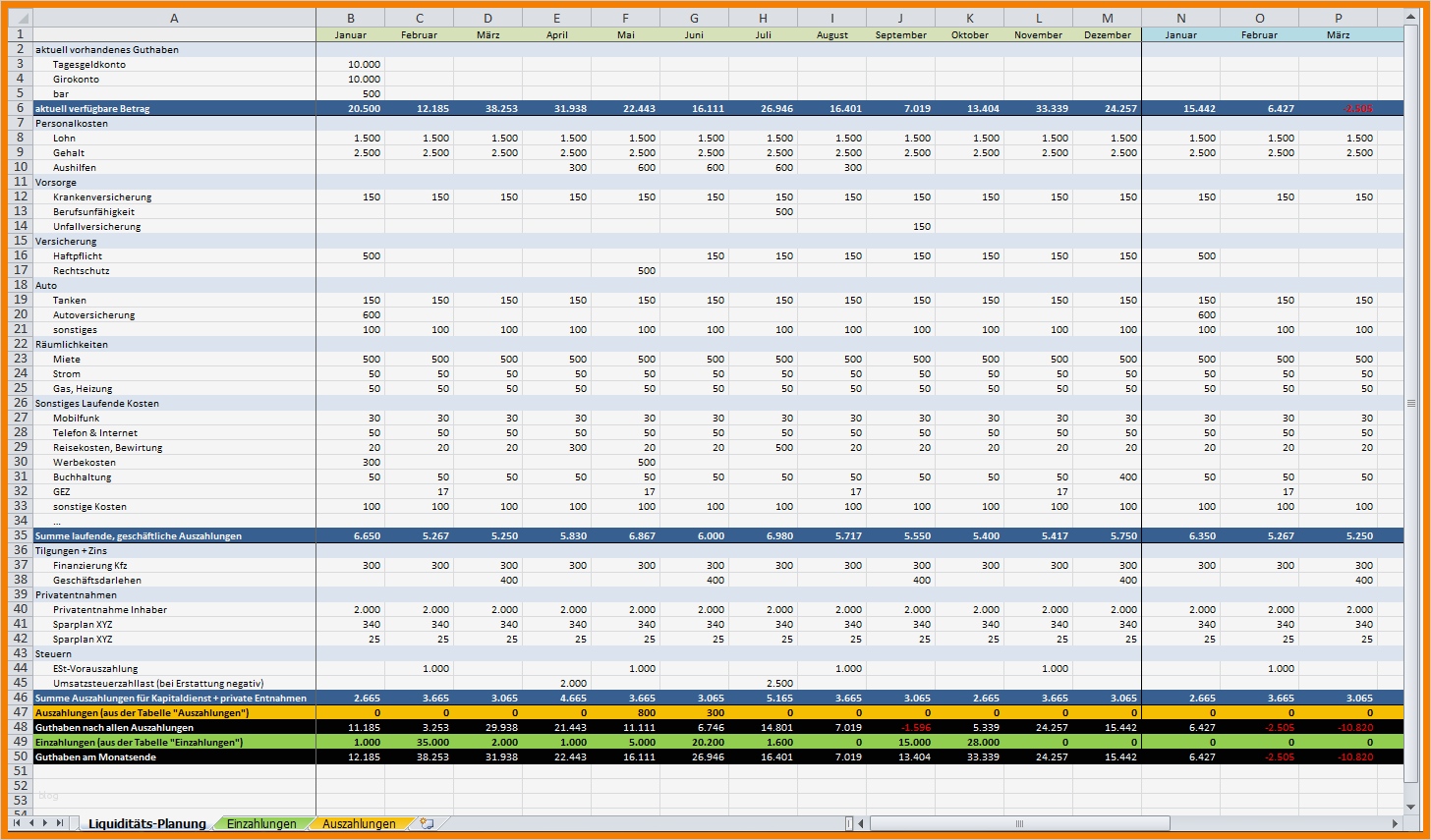Click the 'Januar' header in column B

point(350,34)
